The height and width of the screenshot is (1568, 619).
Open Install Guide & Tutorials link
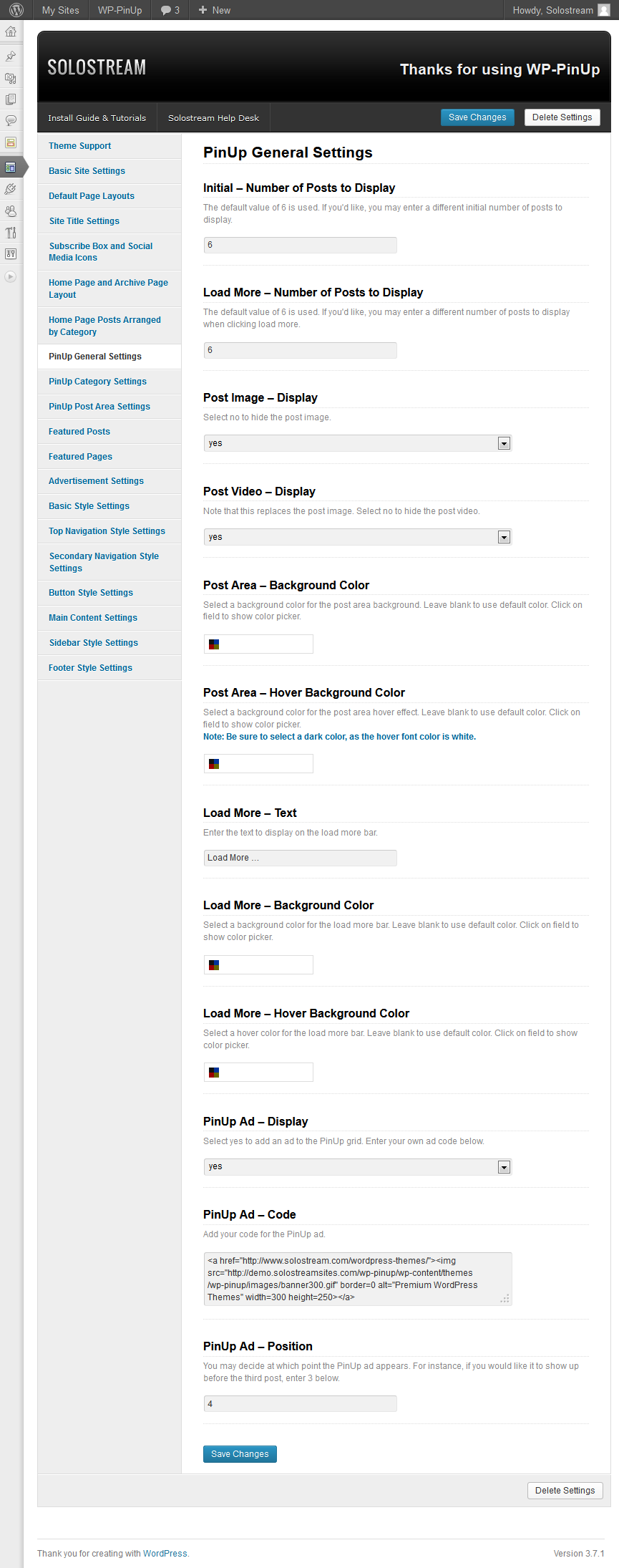[97, 118]
